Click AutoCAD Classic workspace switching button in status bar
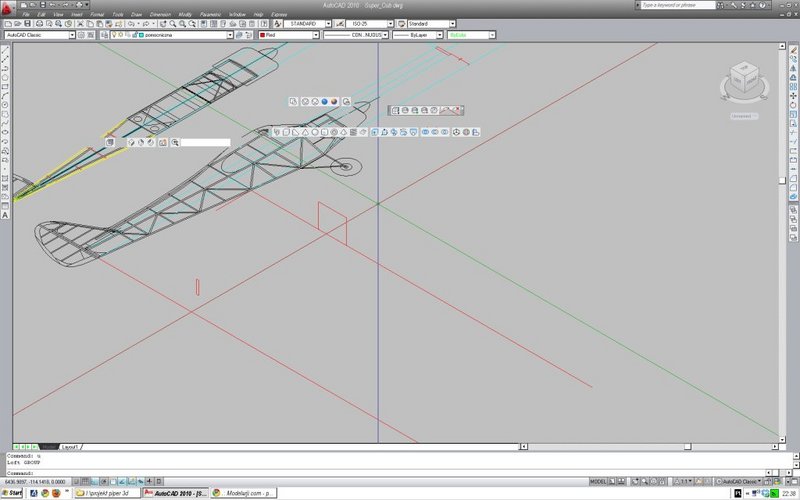This screenshot has height=500, width=800. pyautogui.click(x=737, y=481)
